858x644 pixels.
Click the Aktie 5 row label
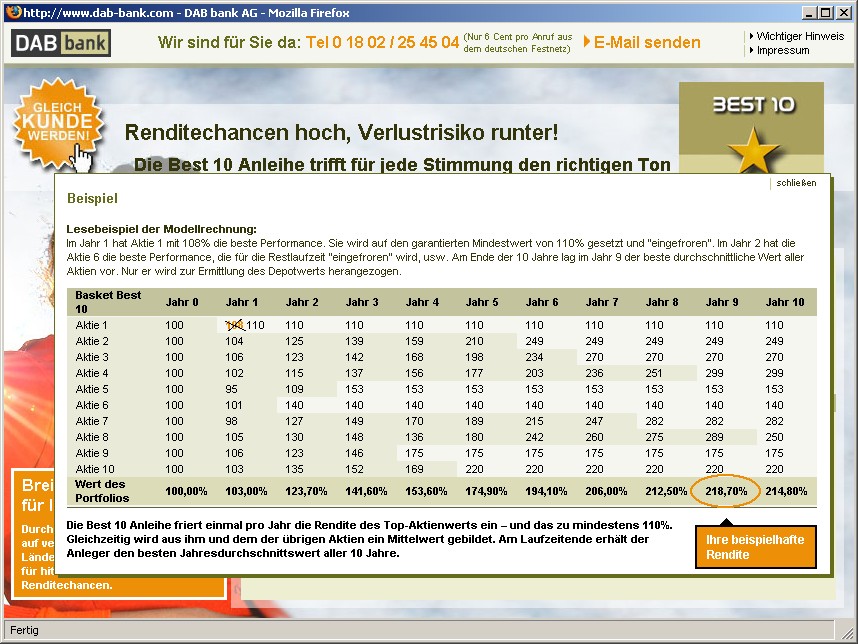click(x=92, y=389)
